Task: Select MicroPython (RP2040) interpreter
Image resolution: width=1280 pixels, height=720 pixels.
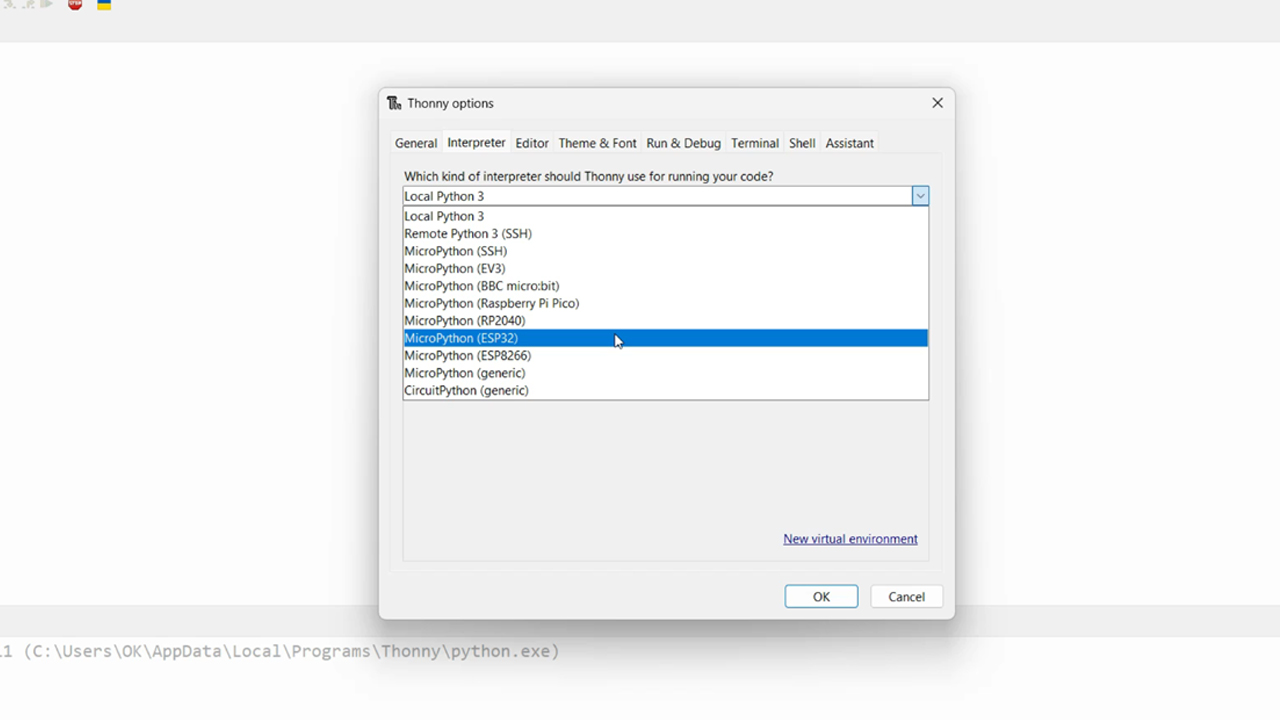Action: click(x=665, y=321)
